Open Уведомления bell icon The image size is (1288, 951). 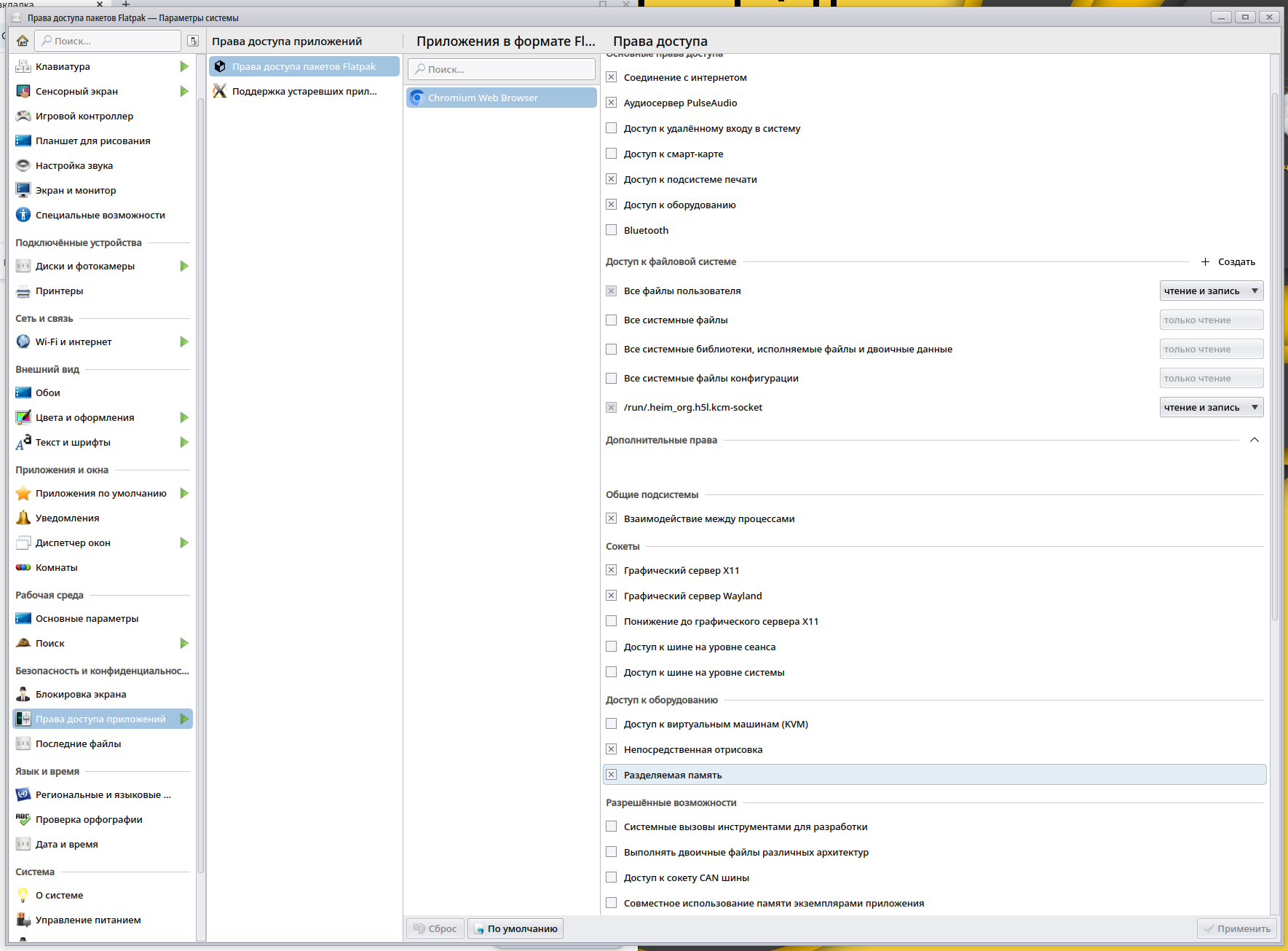pyautogui.click(x=23, y=518)
